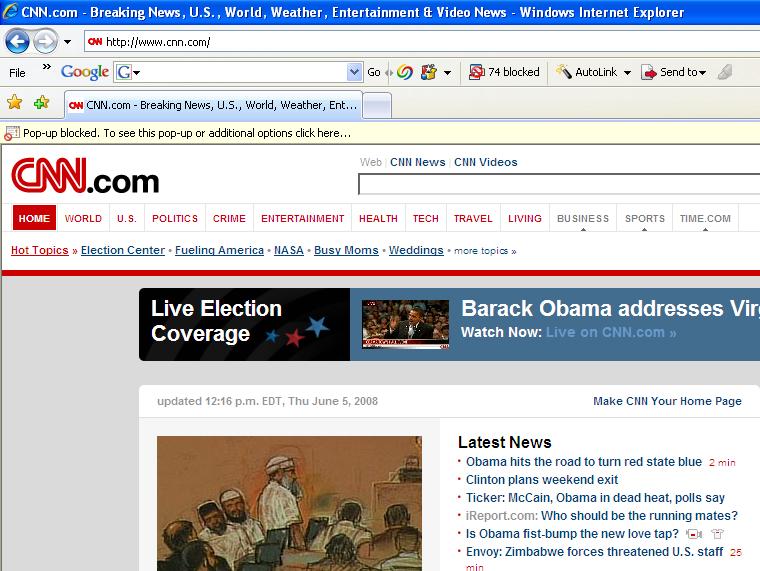
Task: Switch to the ENTERTAINMENT navigation tab
Action: tap(302, 218)
